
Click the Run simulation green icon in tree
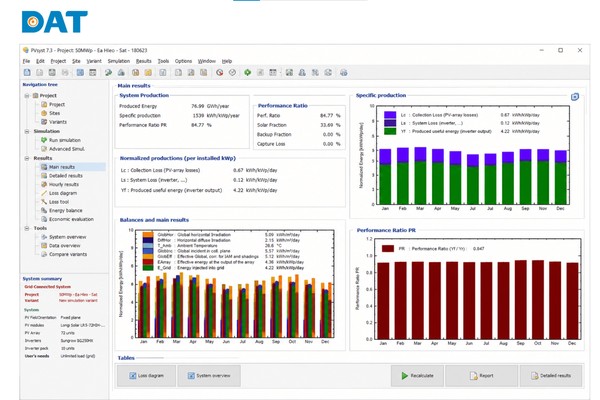pos(44,140)
